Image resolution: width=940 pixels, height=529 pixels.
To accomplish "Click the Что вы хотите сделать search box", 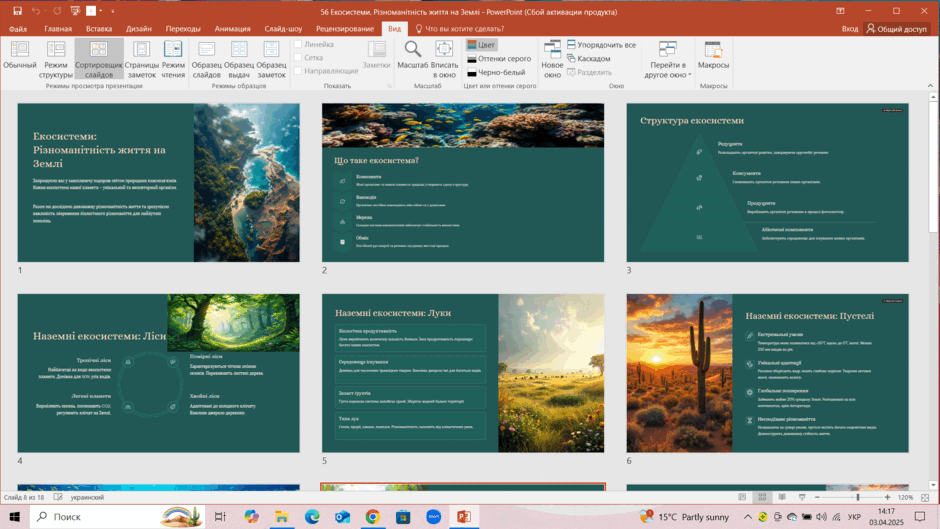I will tap(459, 29).
